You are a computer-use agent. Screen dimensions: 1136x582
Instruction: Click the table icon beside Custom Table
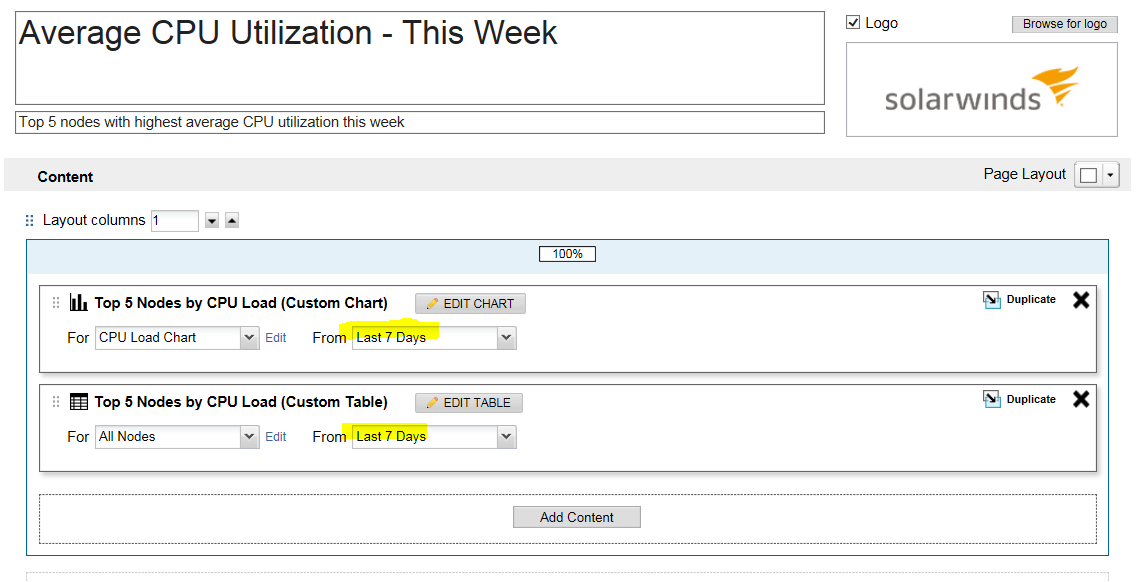coord(78,402)
